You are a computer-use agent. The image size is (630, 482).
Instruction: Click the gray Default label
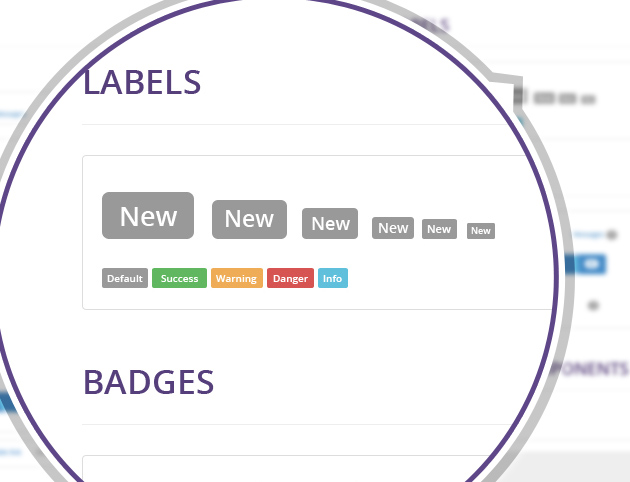click(x=125, y=278)
